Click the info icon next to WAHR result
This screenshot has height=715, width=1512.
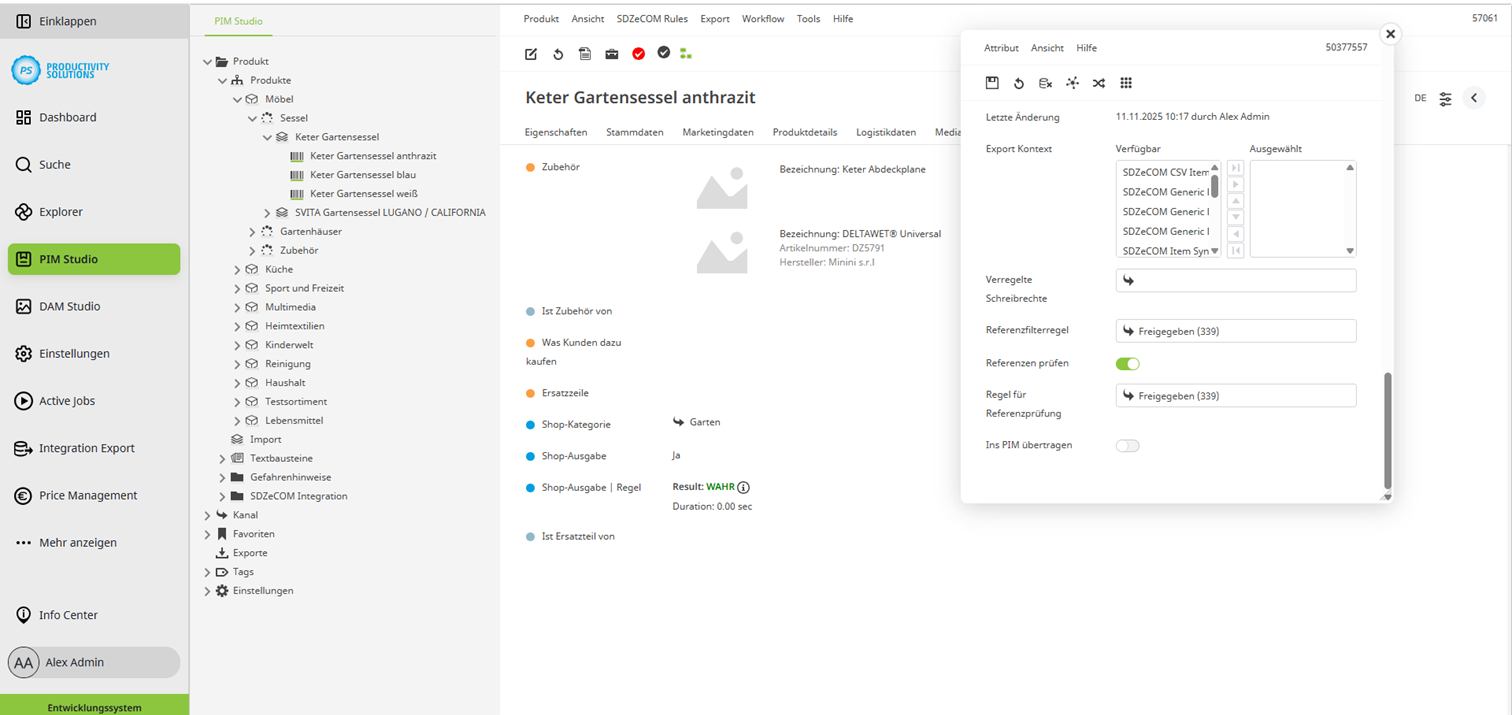[743, 487]
